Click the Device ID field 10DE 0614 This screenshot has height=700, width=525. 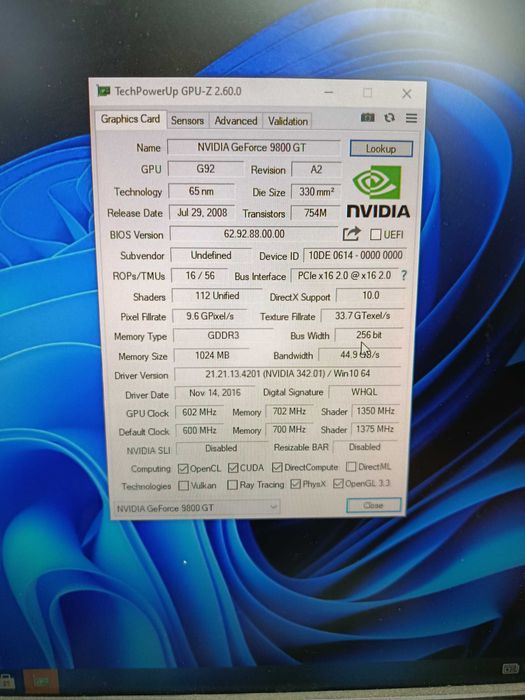[x=355, y=255]
